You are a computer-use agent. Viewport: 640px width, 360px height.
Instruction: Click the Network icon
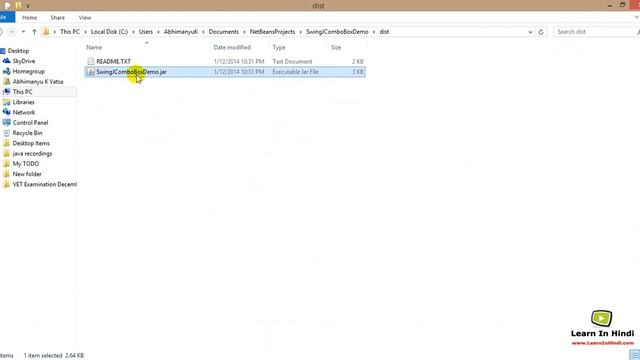point(6,112)
